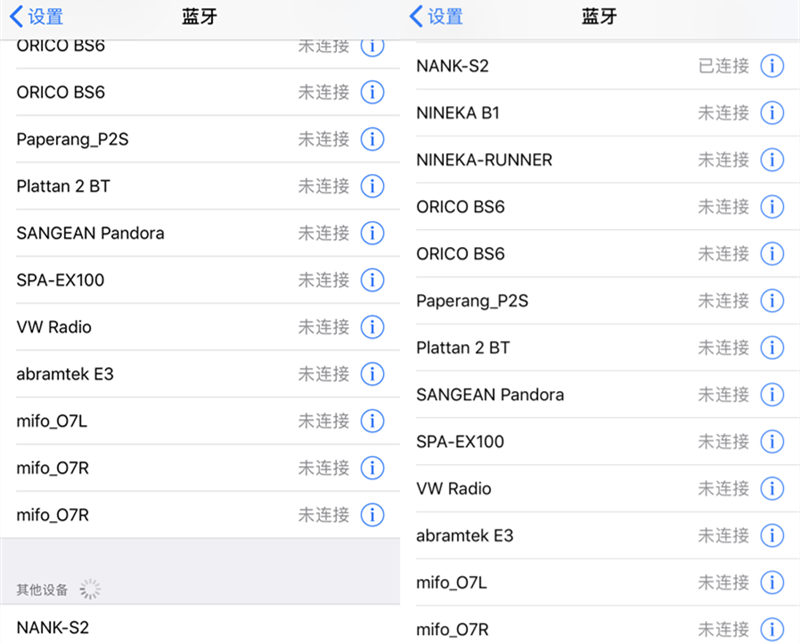
Task: Open info icon of connected NANK-S2, right screen
Action: coord(772,66)
